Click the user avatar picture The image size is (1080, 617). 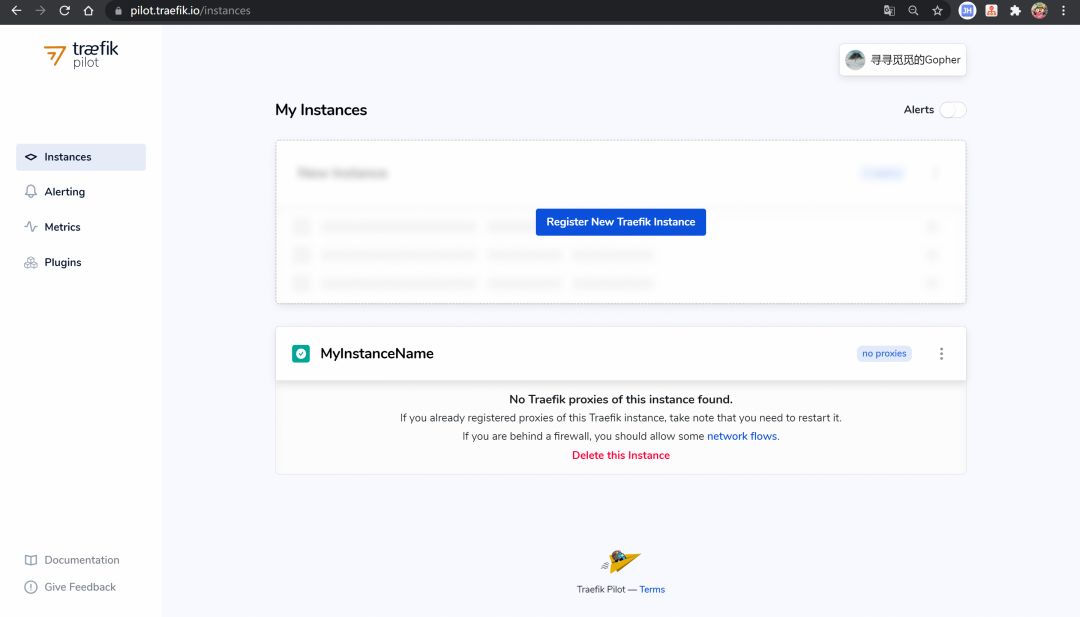(855, 60)
